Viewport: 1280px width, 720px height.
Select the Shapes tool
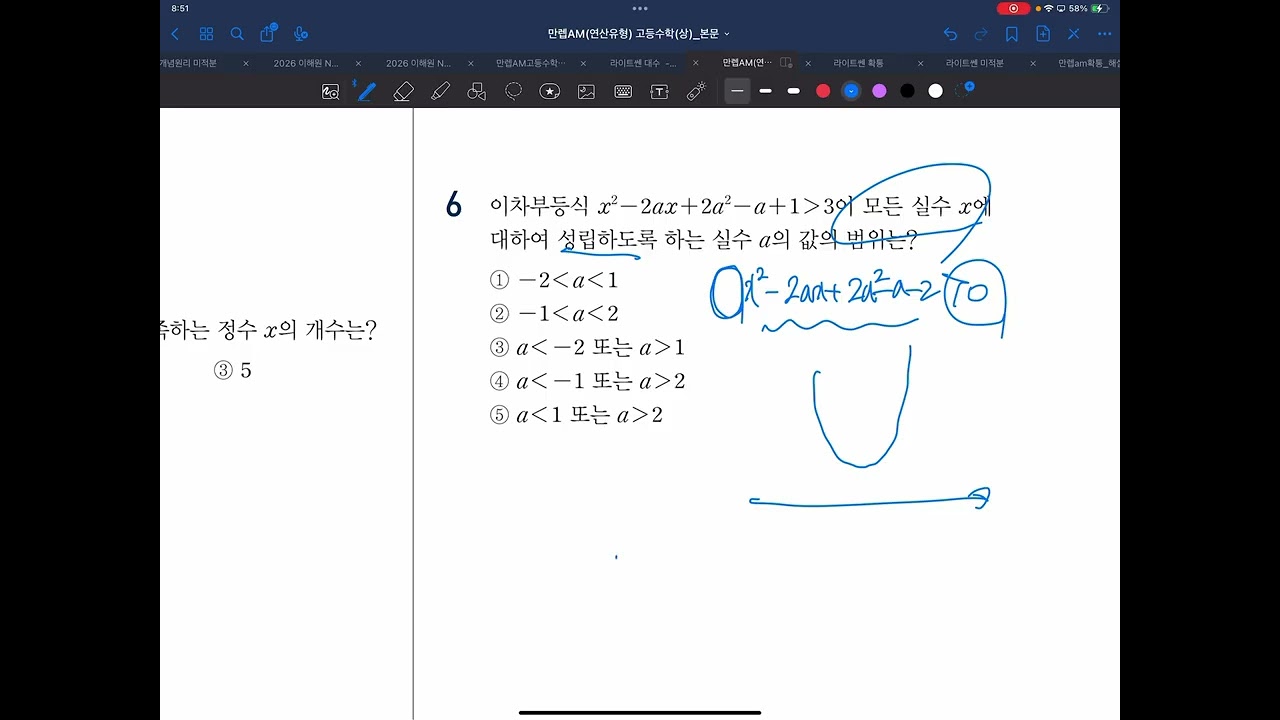(477, 91)
